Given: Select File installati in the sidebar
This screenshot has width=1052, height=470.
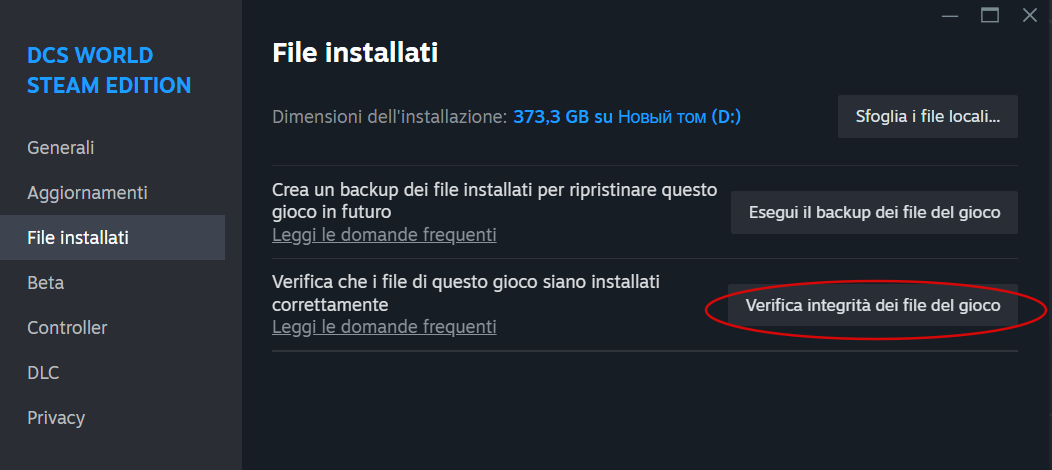Looking at the screenshot, I should coord(78,238).
